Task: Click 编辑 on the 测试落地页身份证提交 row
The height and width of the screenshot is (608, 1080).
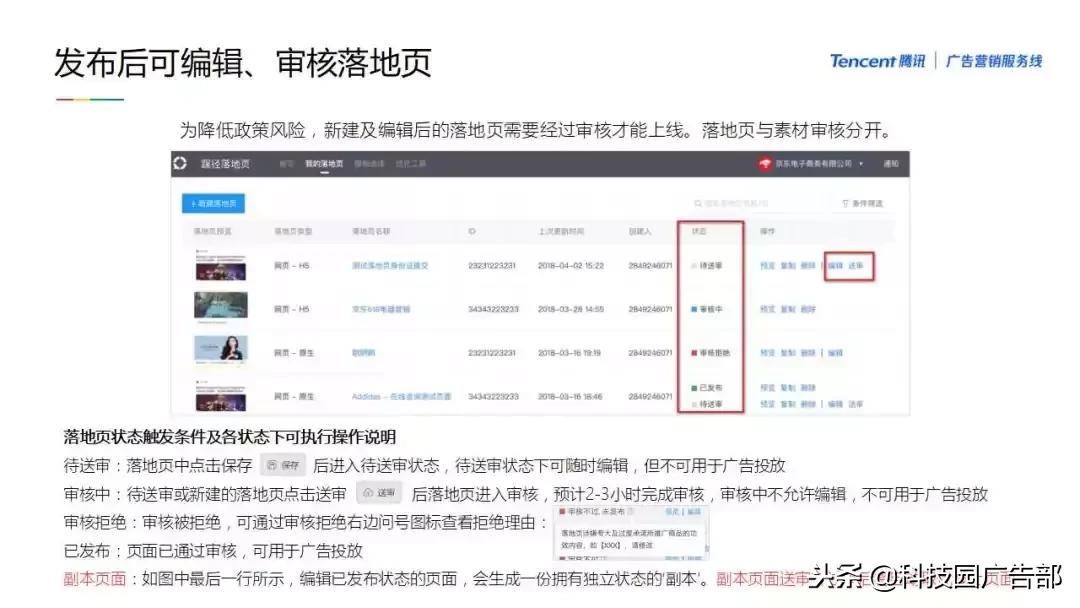Action: [x=835, y=264]
